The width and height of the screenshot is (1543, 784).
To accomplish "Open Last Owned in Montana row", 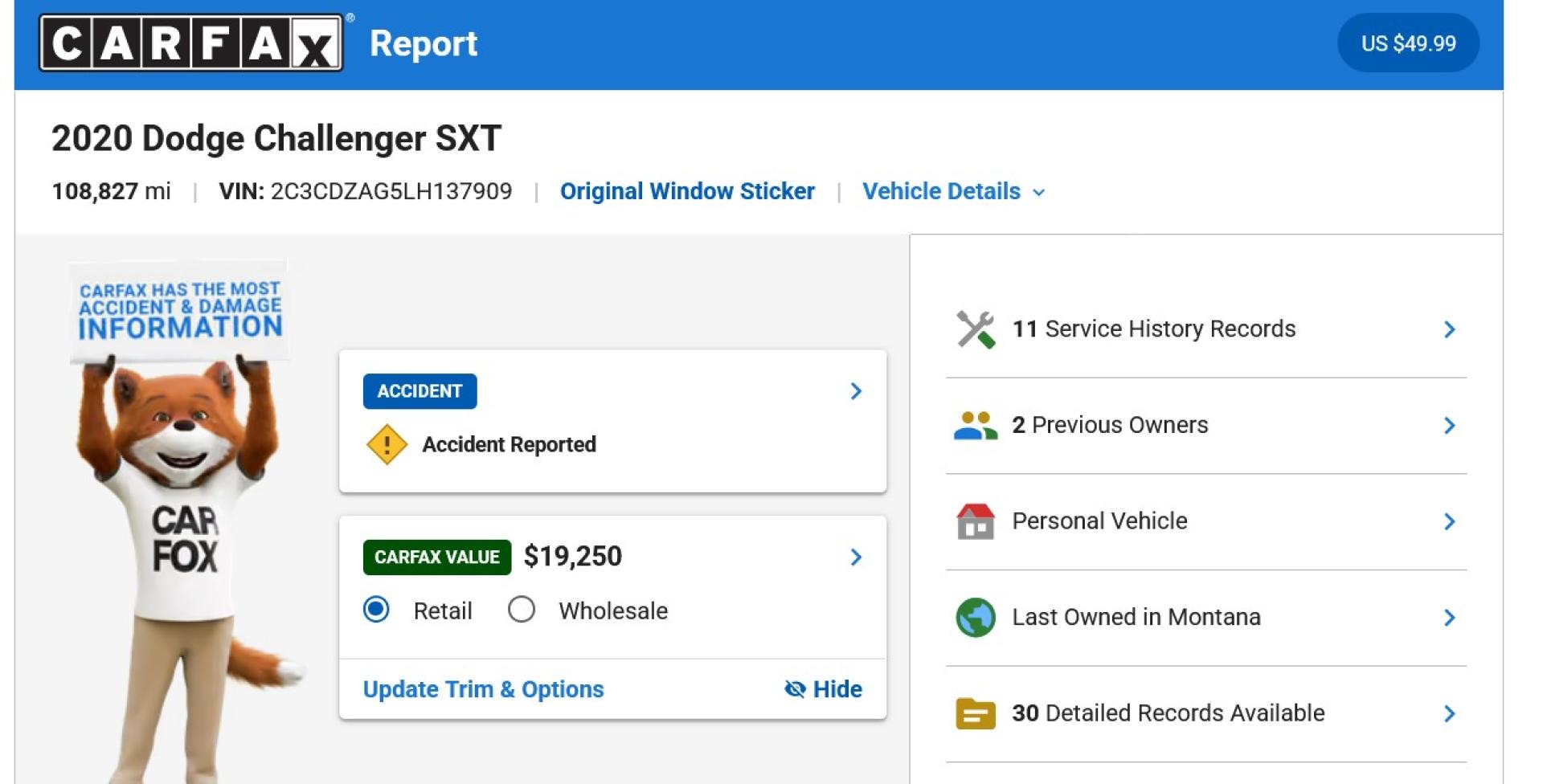I will (1206, 618).
